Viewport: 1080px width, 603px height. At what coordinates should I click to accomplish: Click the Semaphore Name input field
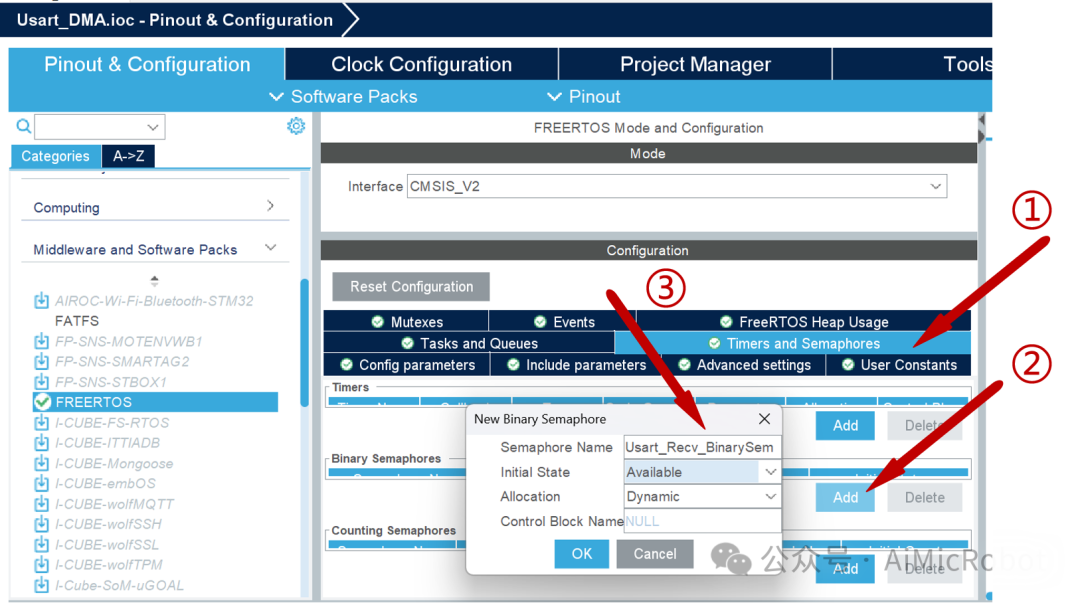[x=703, y=447]
